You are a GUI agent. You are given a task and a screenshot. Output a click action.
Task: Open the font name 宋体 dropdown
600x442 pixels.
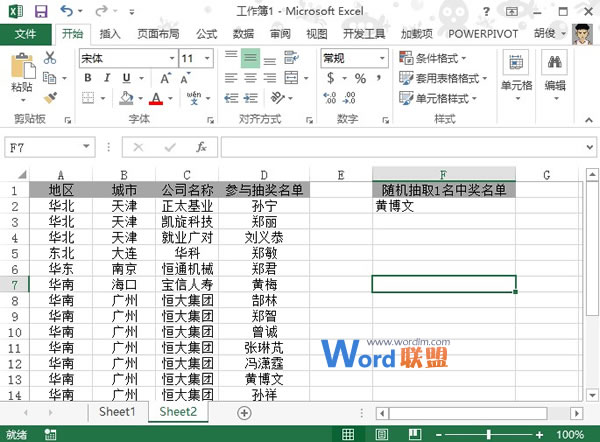(172, 58)
